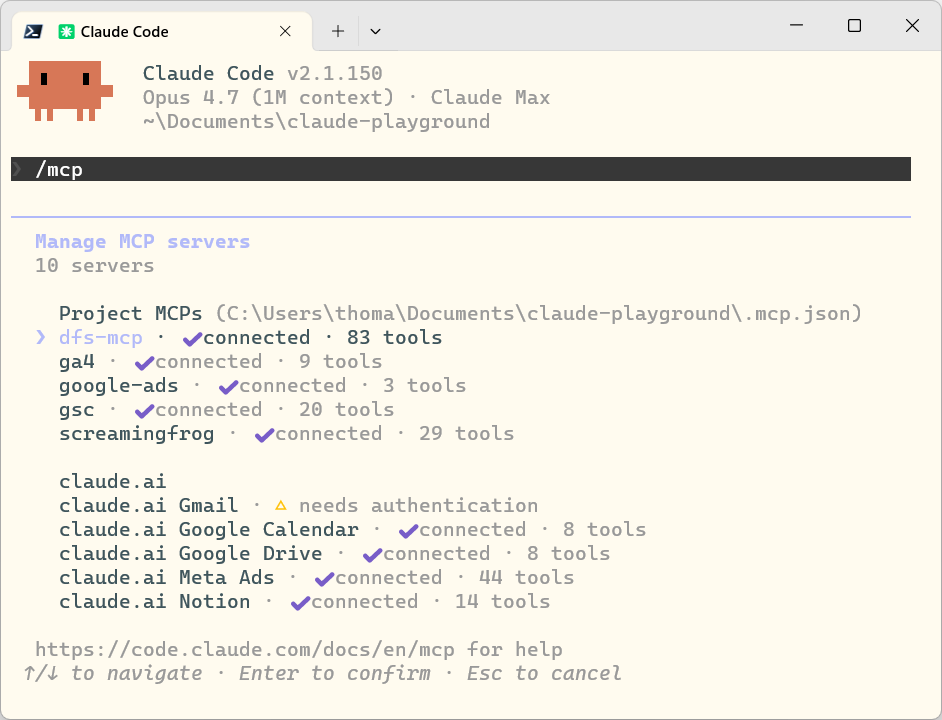
Task: Click the screamingfrog connected checkmark
Action: (264, 435)
